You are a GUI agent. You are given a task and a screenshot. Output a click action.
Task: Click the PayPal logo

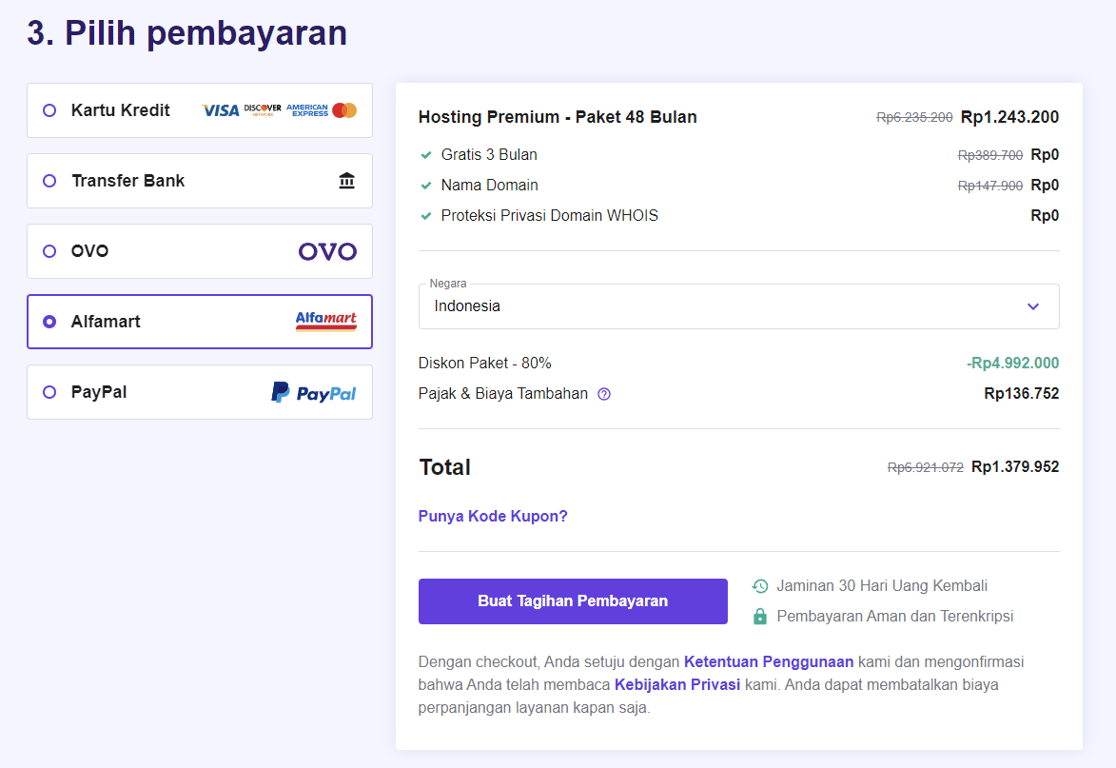click(314, 392)
